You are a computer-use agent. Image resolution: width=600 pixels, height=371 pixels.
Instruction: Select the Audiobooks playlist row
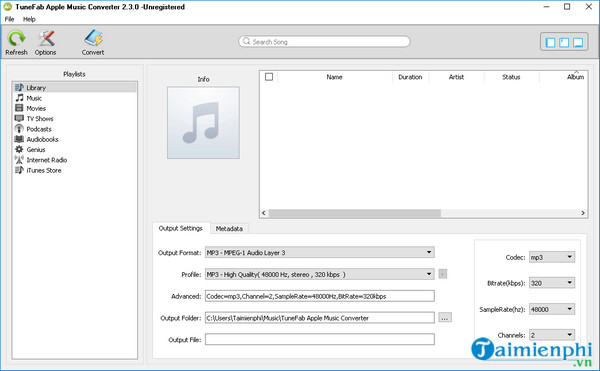pyautogui.click(x=74, y=139)
